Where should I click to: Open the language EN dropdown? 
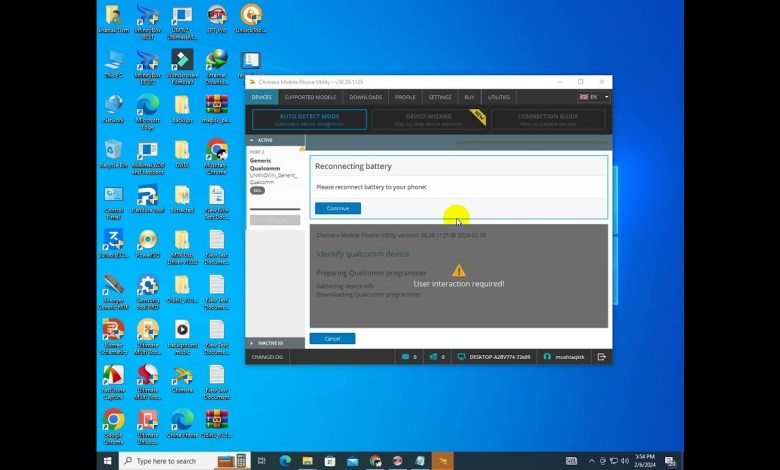(x=594, y=97)
